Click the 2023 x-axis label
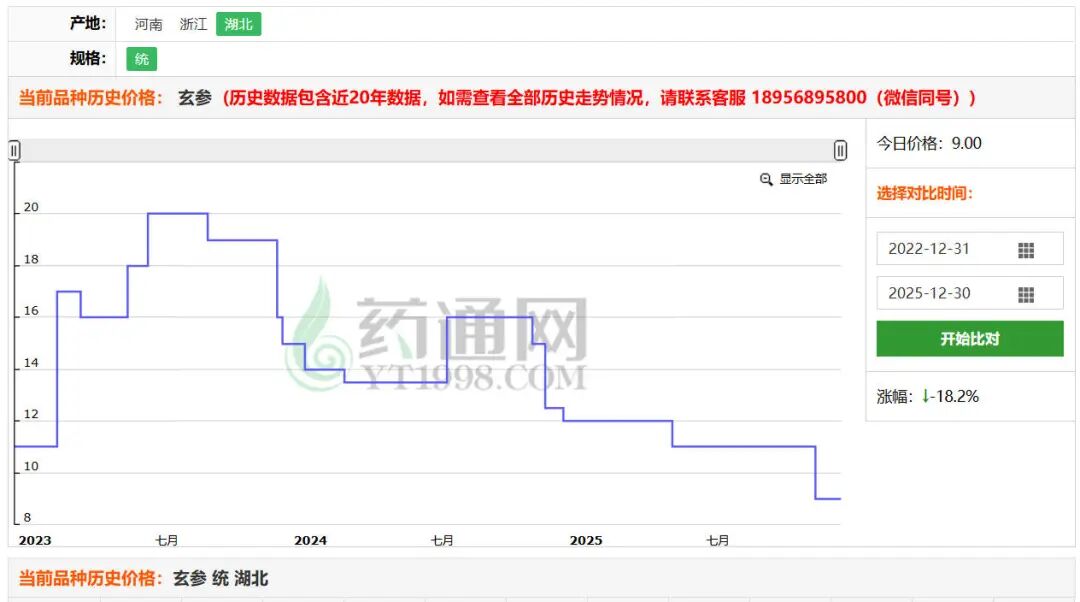Viewport: 1080px width, 602px height. (35, 541)
